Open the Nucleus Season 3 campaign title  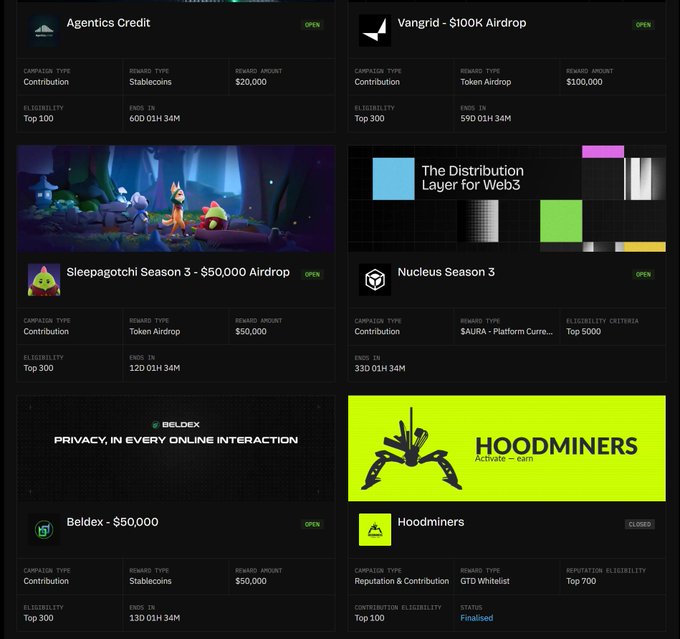pos(446,272)
